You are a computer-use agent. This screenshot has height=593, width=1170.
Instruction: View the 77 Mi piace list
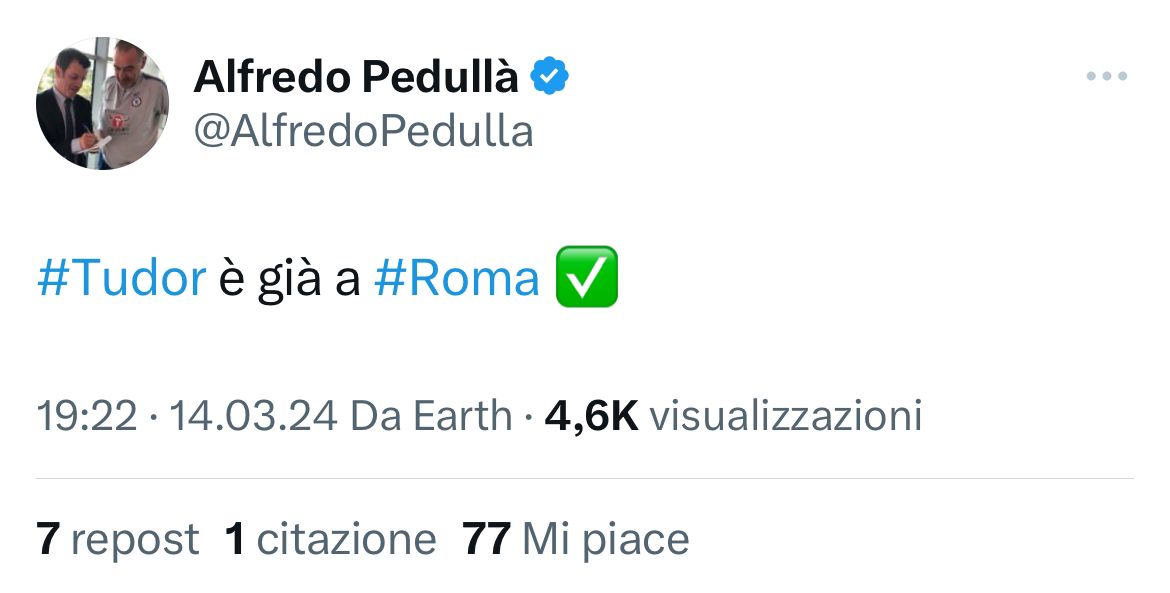tap(576, 537)
